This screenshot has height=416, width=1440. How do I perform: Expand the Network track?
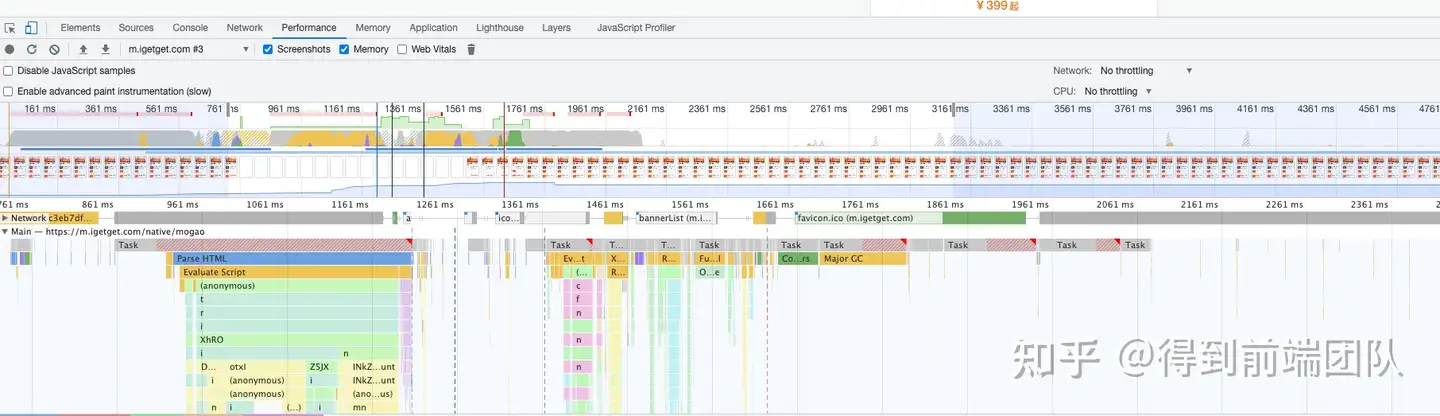[5, 218]
